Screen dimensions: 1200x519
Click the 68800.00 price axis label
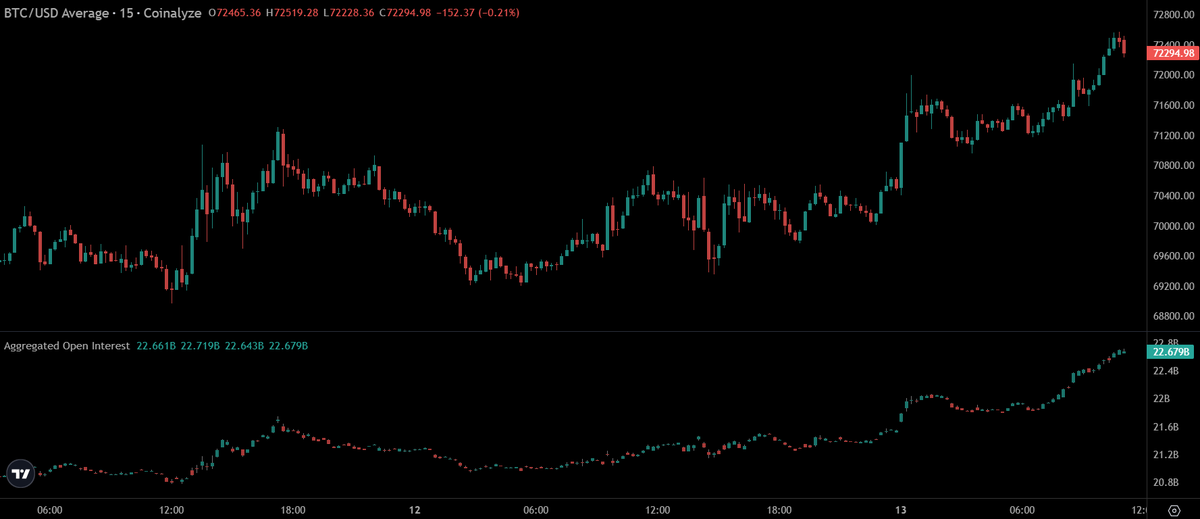coord(1172,316)
